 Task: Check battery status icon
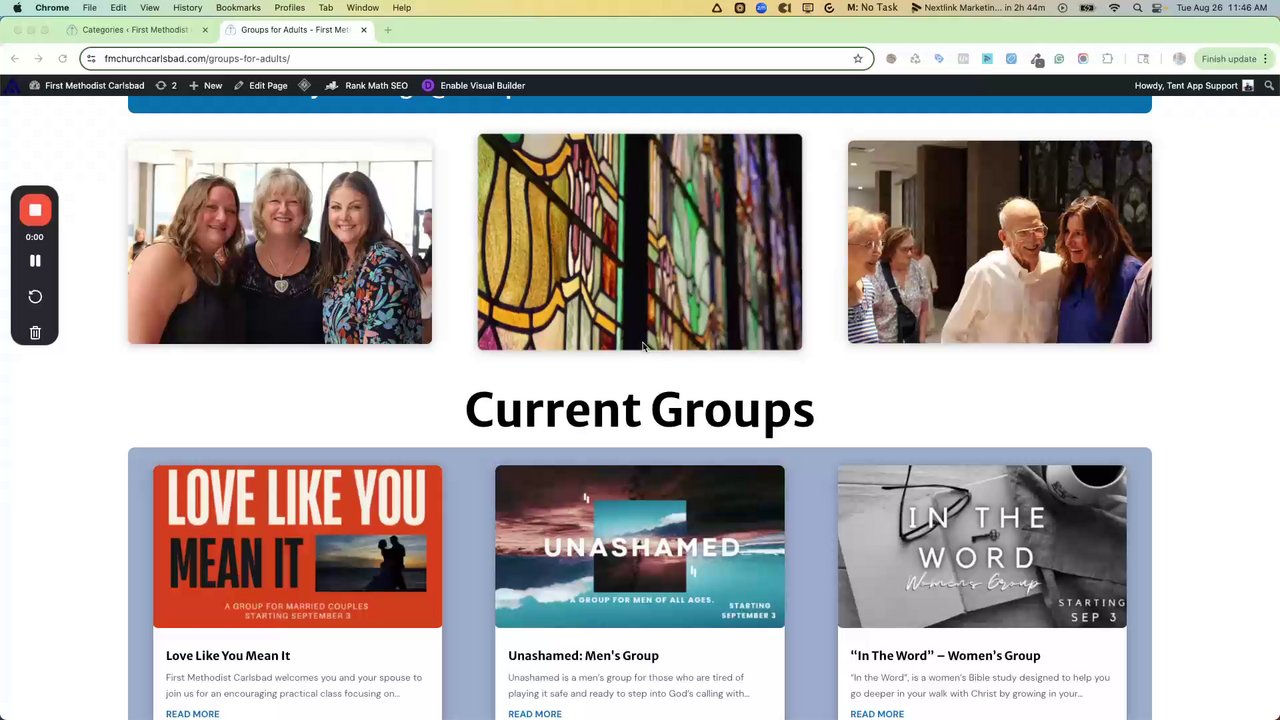tap(1087, 8)
